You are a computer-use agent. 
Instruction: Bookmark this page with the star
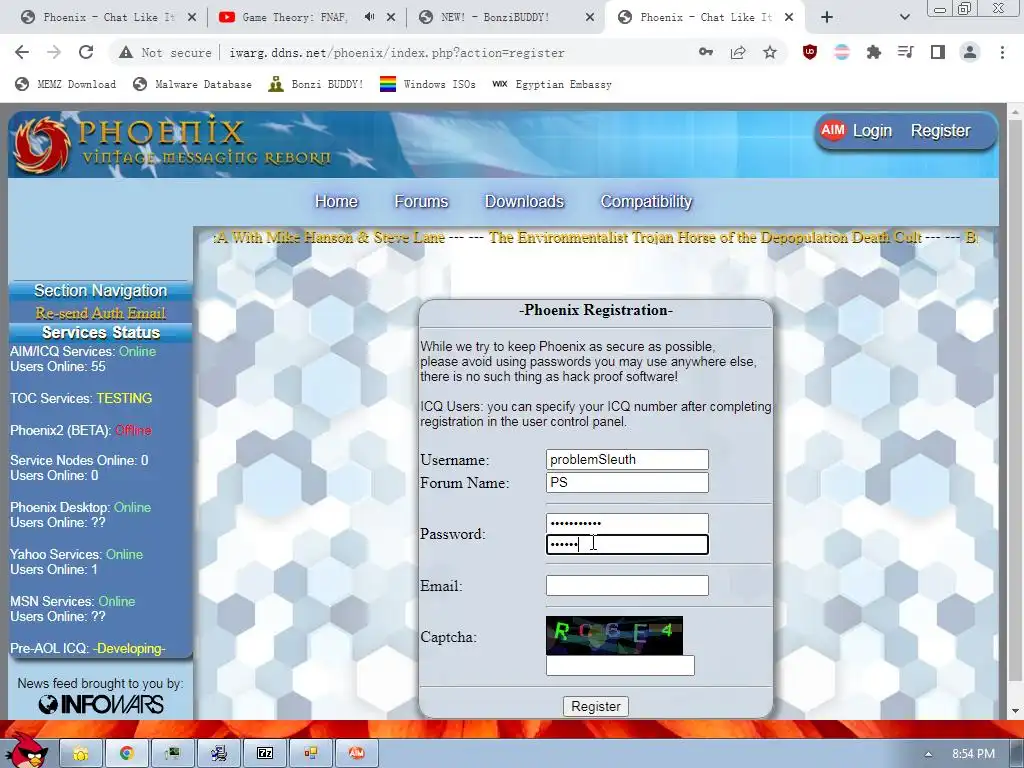pos(770,52)
